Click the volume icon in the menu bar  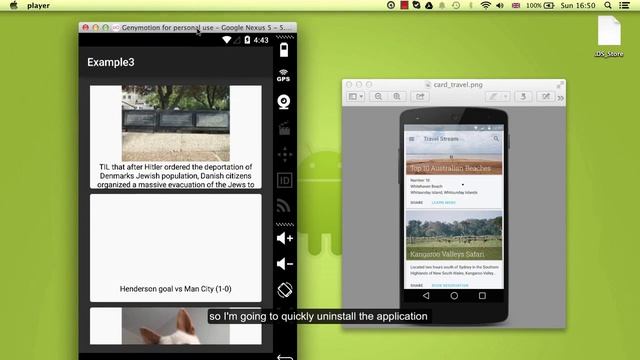pos(500,5)
